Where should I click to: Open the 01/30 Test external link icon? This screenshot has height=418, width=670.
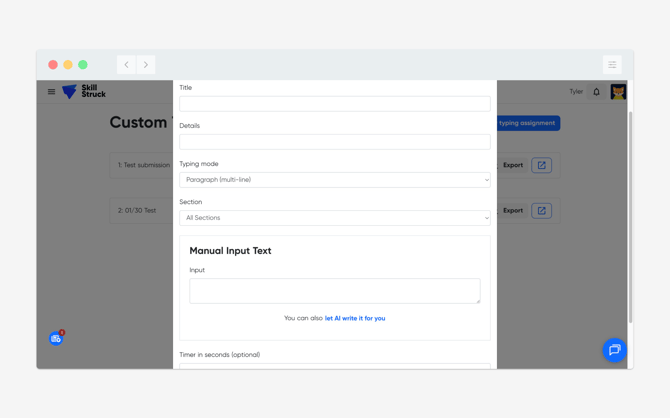pyautogui.click(x=541, y=211)
